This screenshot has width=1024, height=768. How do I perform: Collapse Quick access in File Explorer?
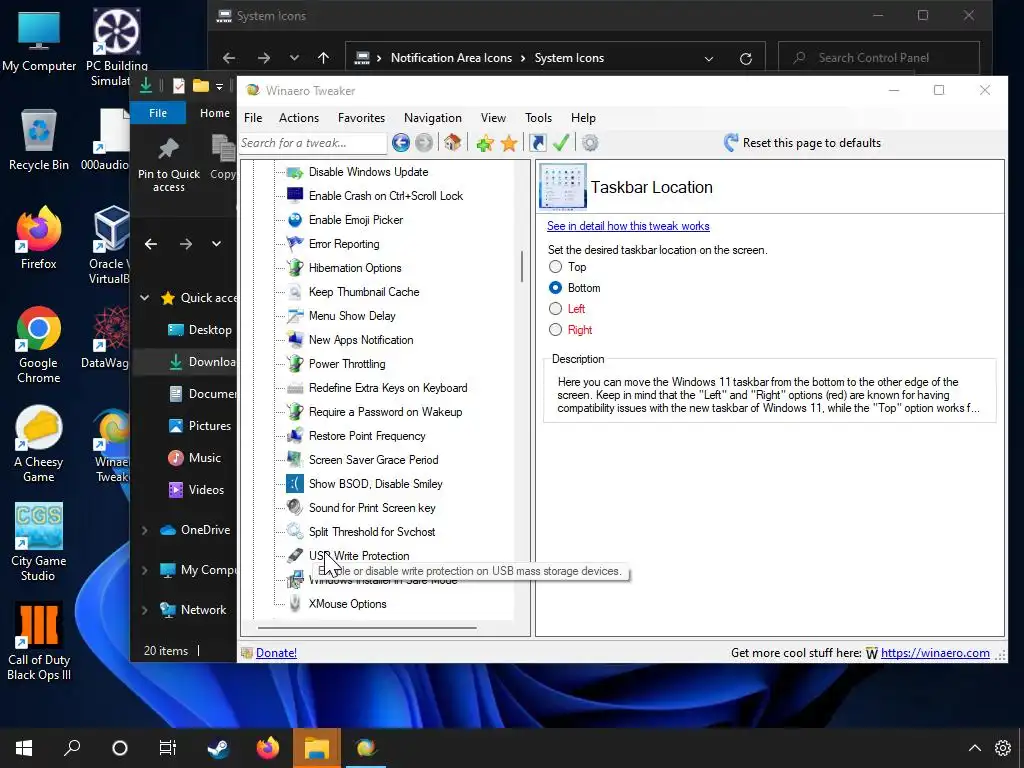(x=144, y=298)
